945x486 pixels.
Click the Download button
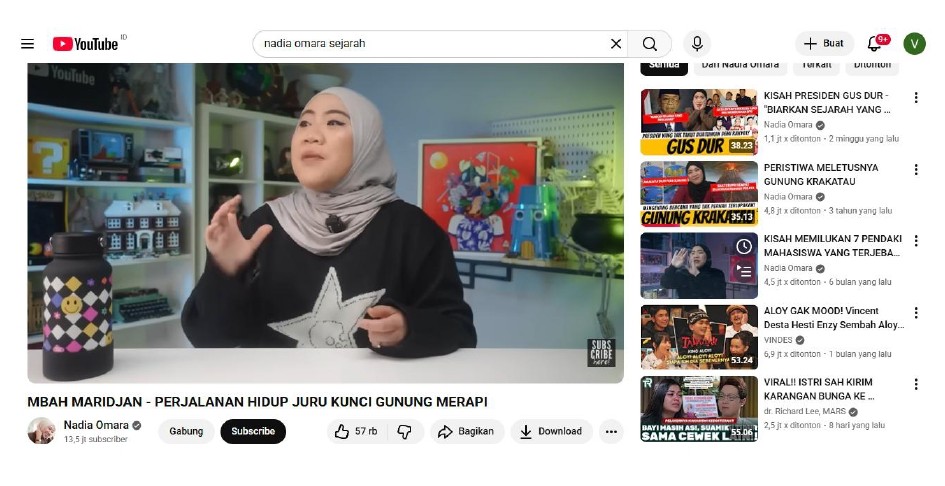[551, 431]
